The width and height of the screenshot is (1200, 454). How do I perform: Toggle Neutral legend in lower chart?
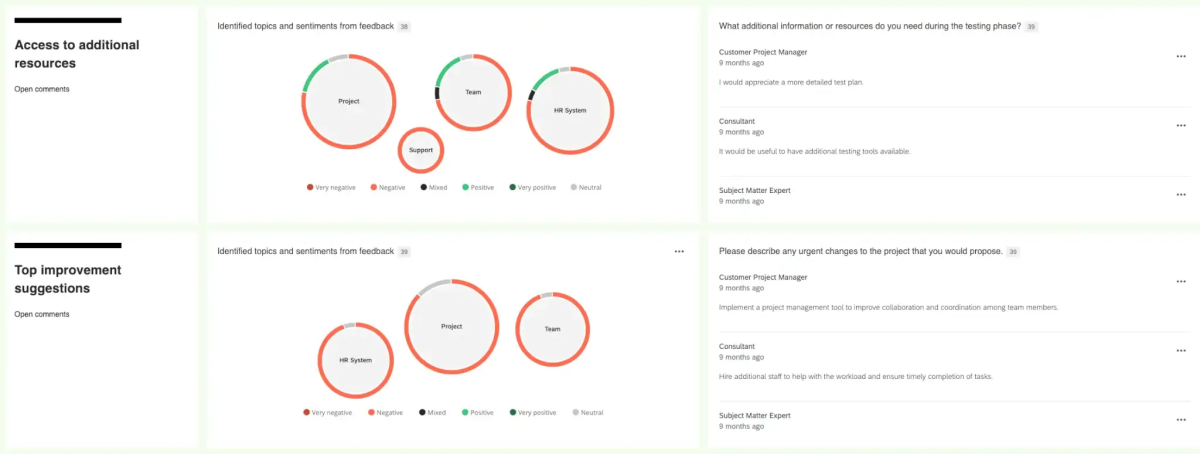(x=588, y=412)
